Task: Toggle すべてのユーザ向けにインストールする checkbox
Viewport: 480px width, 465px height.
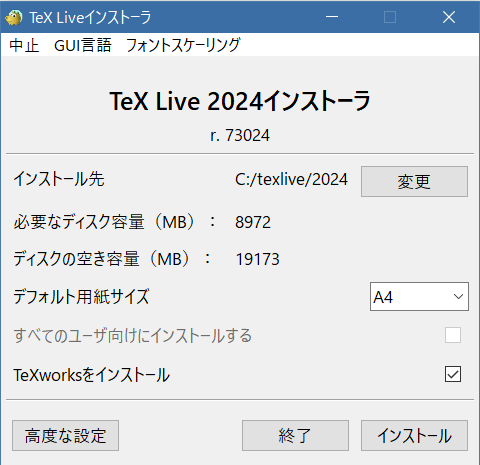Action: 453,335
